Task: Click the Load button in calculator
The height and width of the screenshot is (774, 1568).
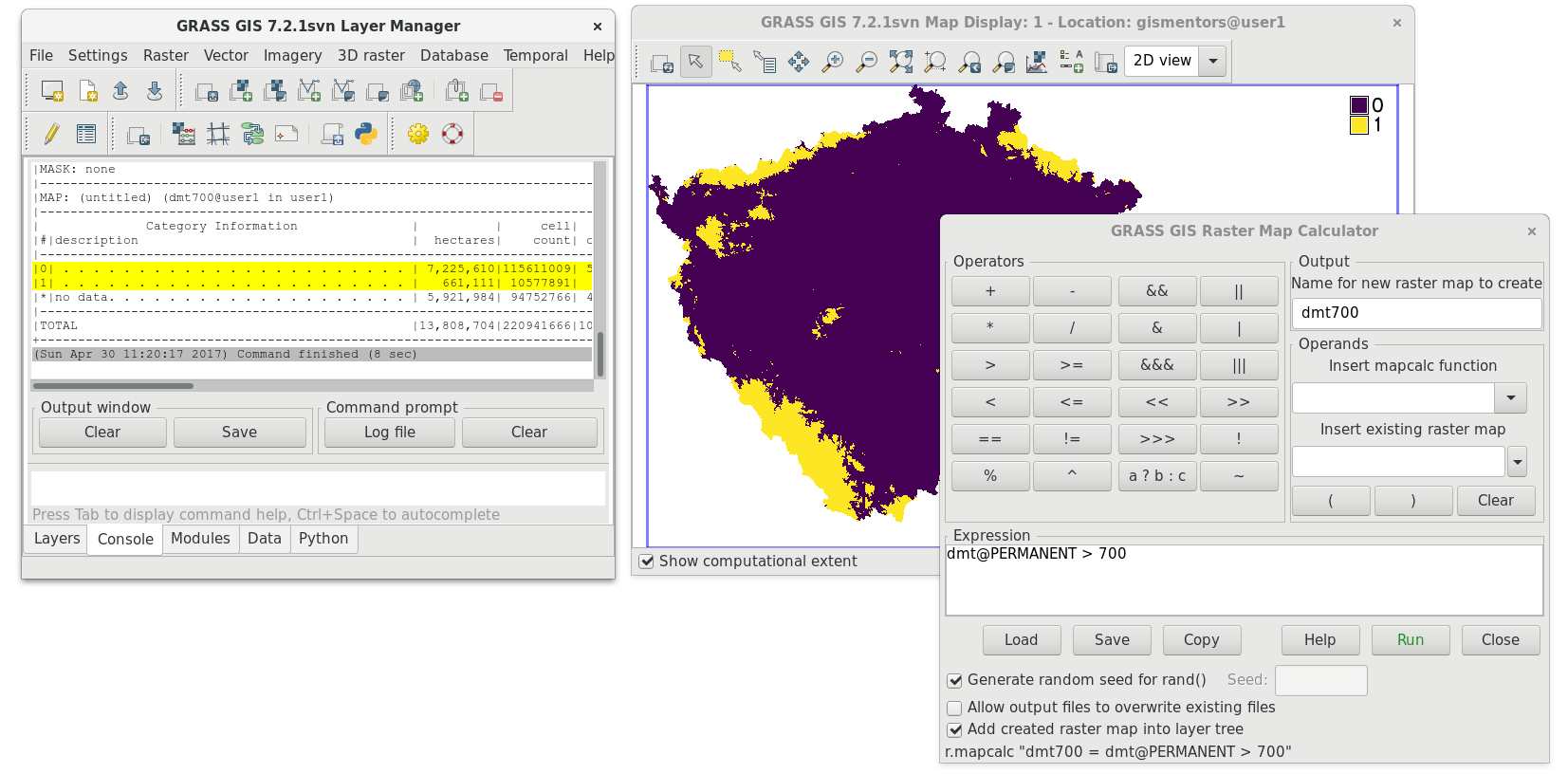Action: [1022, 640]
